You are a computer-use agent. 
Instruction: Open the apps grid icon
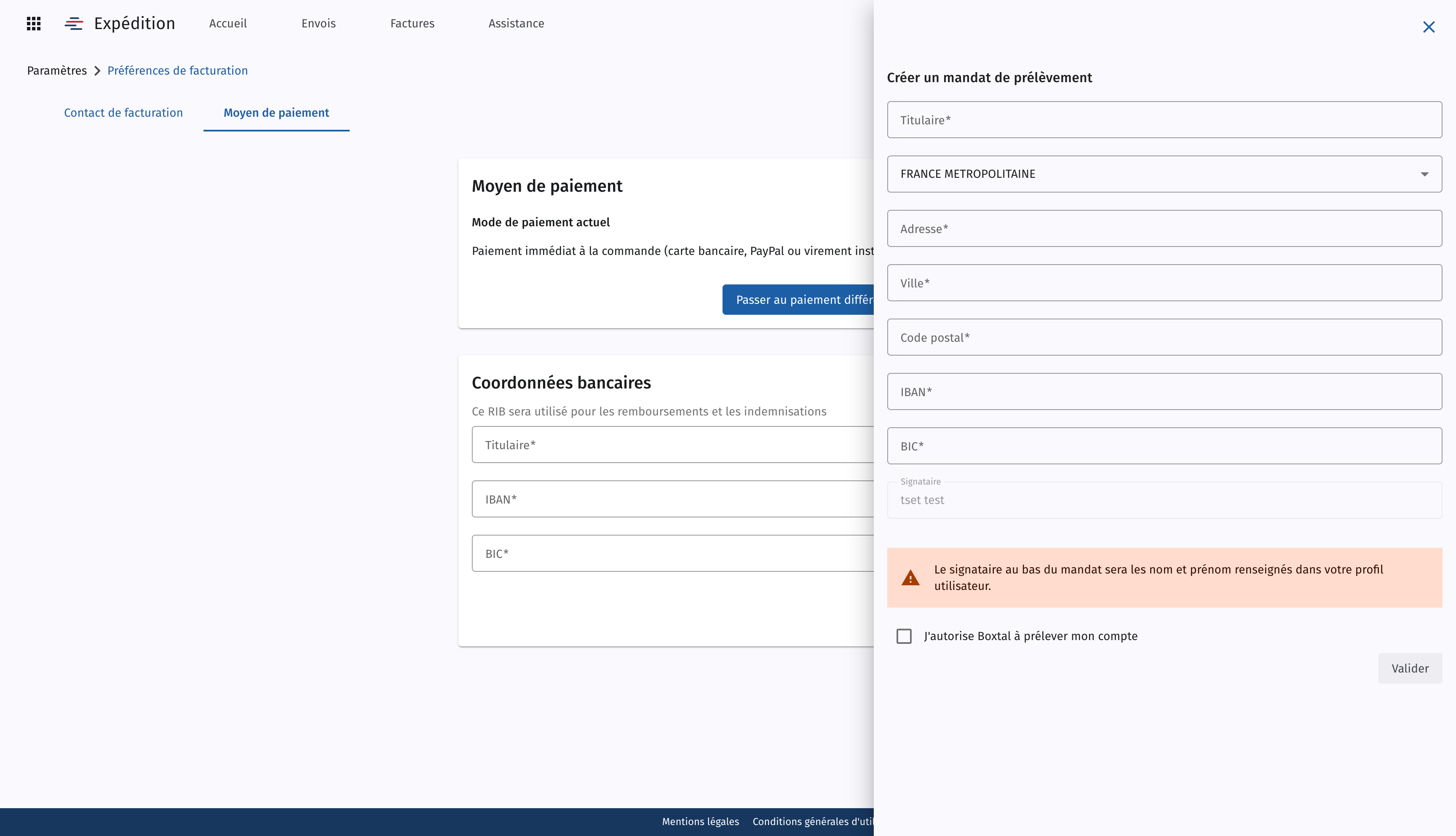33,24
